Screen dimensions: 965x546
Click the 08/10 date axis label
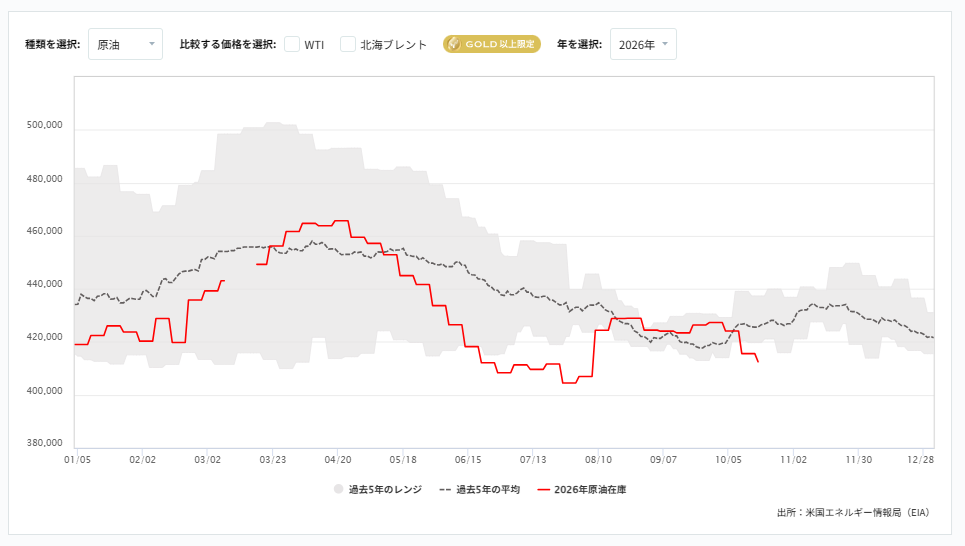point(598,460)
